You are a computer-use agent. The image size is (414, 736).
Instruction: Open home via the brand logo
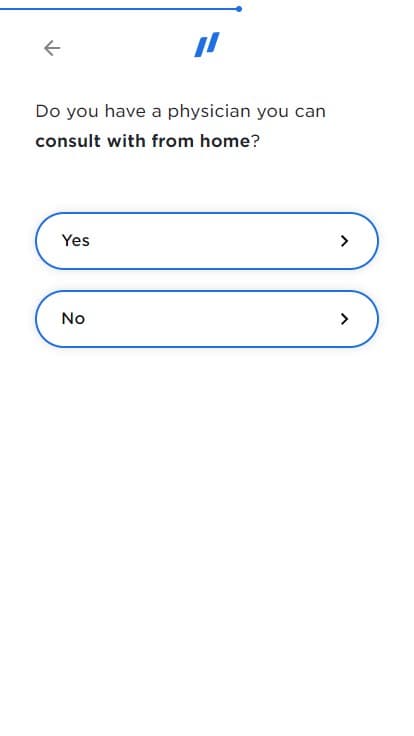pos(207,45)
